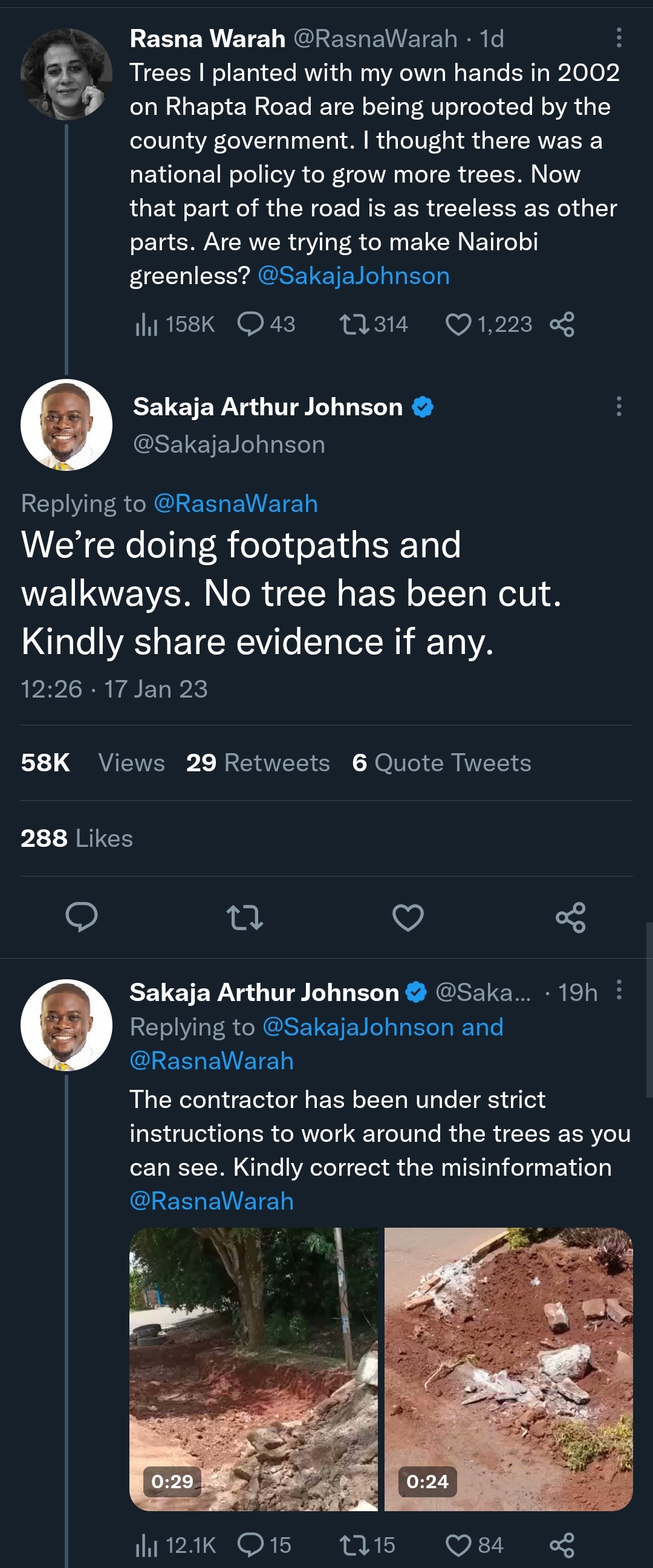Open replies on Rasna Warah's tweet
This screenshot has height=1568, width=653.
click(x=250, y=325)
